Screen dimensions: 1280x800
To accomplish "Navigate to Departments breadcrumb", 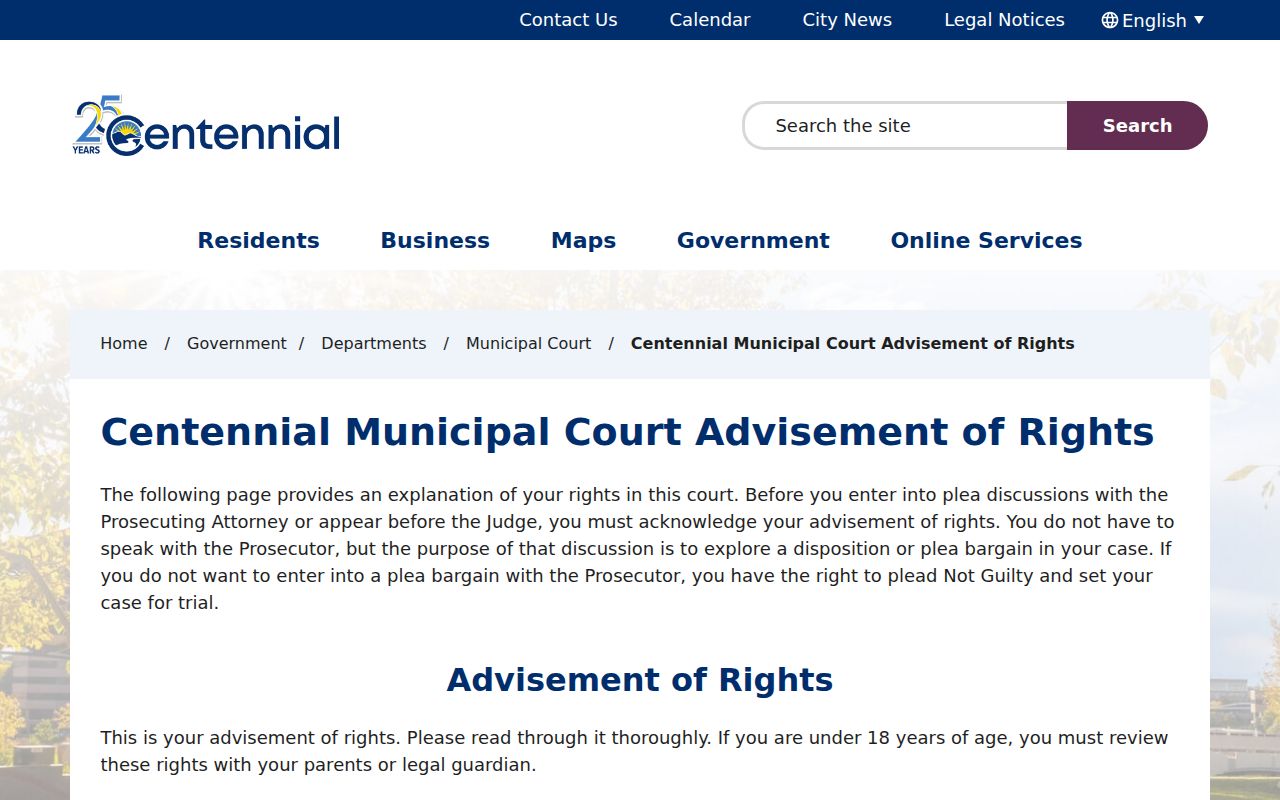I will (374, 343).
